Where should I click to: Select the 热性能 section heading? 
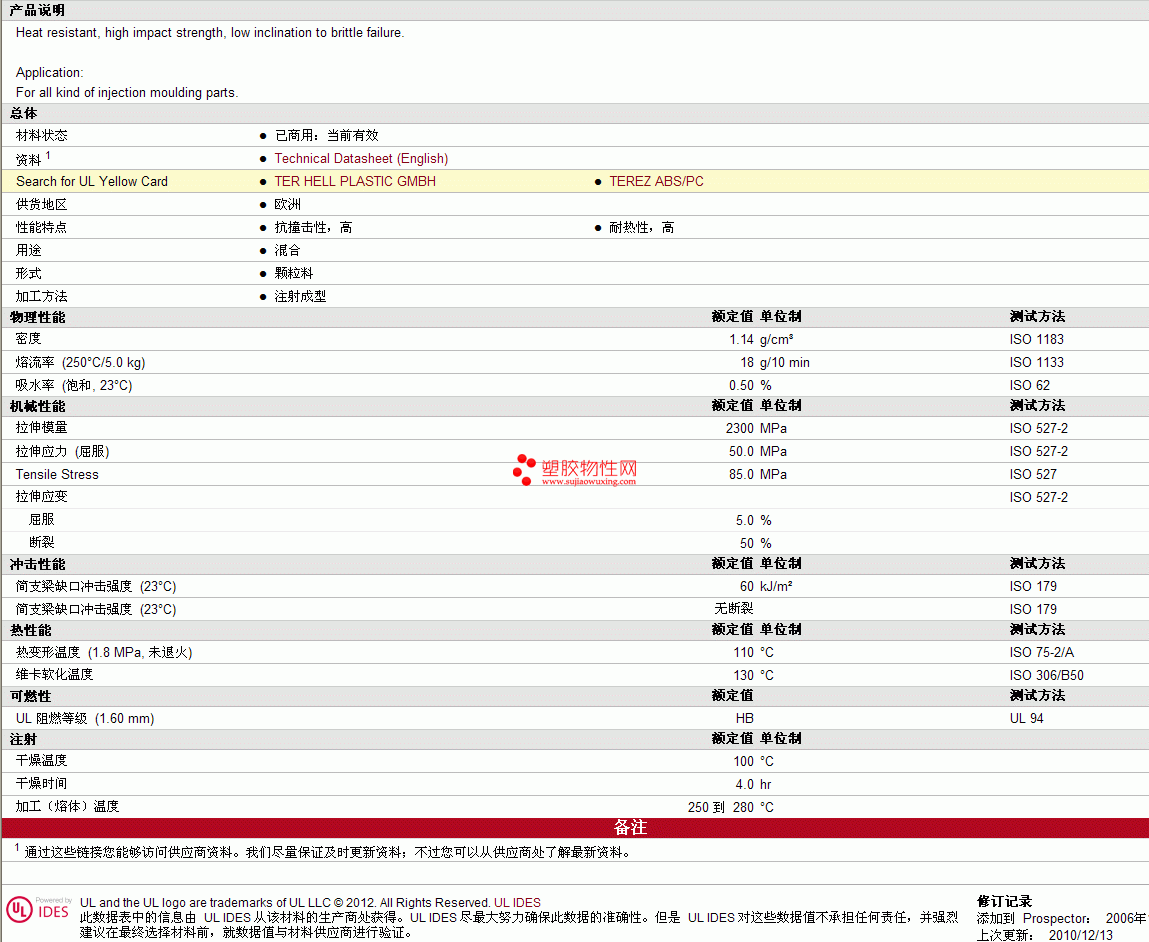[x=31, y=631]
